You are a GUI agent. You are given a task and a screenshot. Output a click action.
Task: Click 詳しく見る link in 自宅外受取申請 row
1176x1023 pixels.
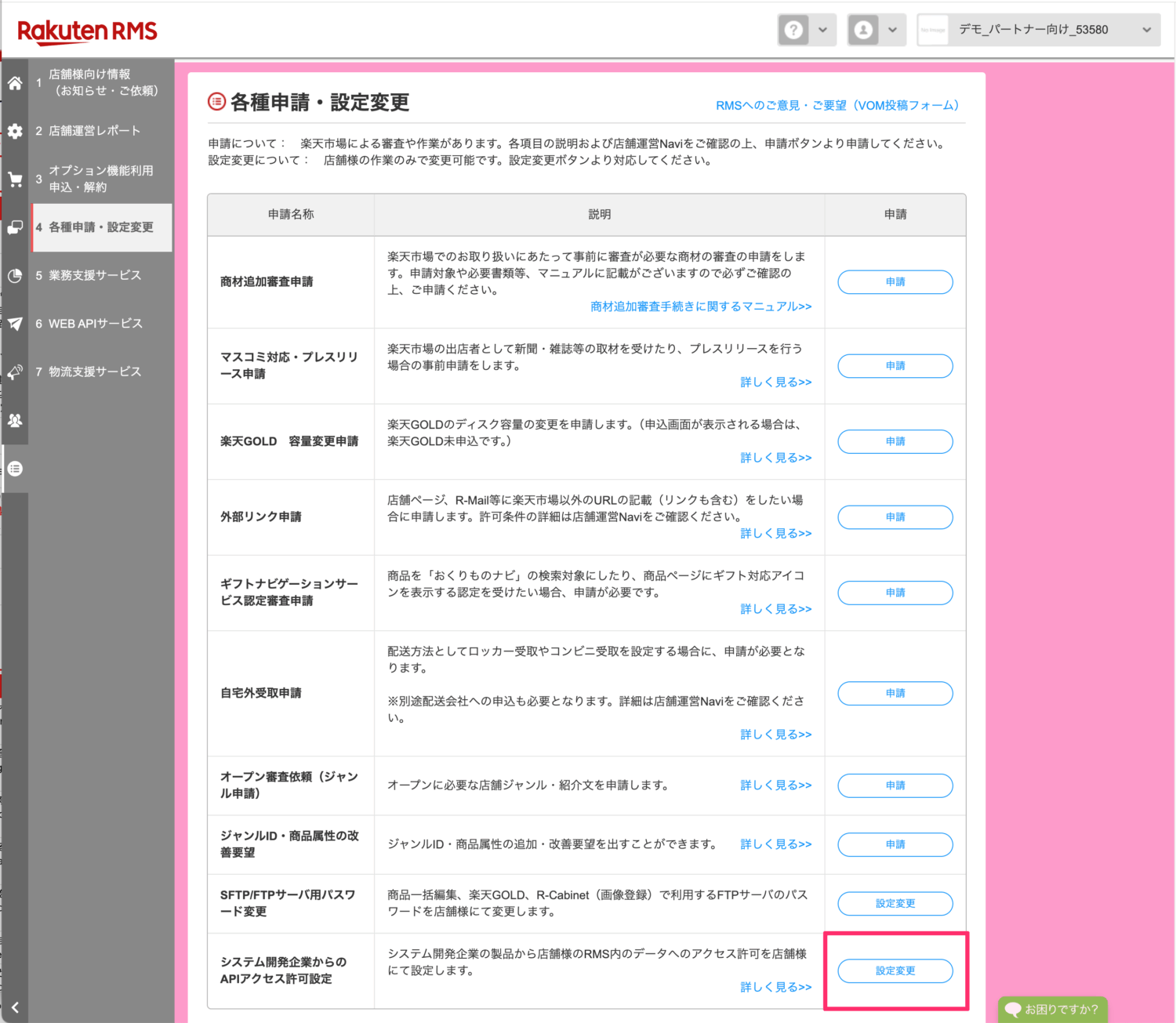point(776,735)
